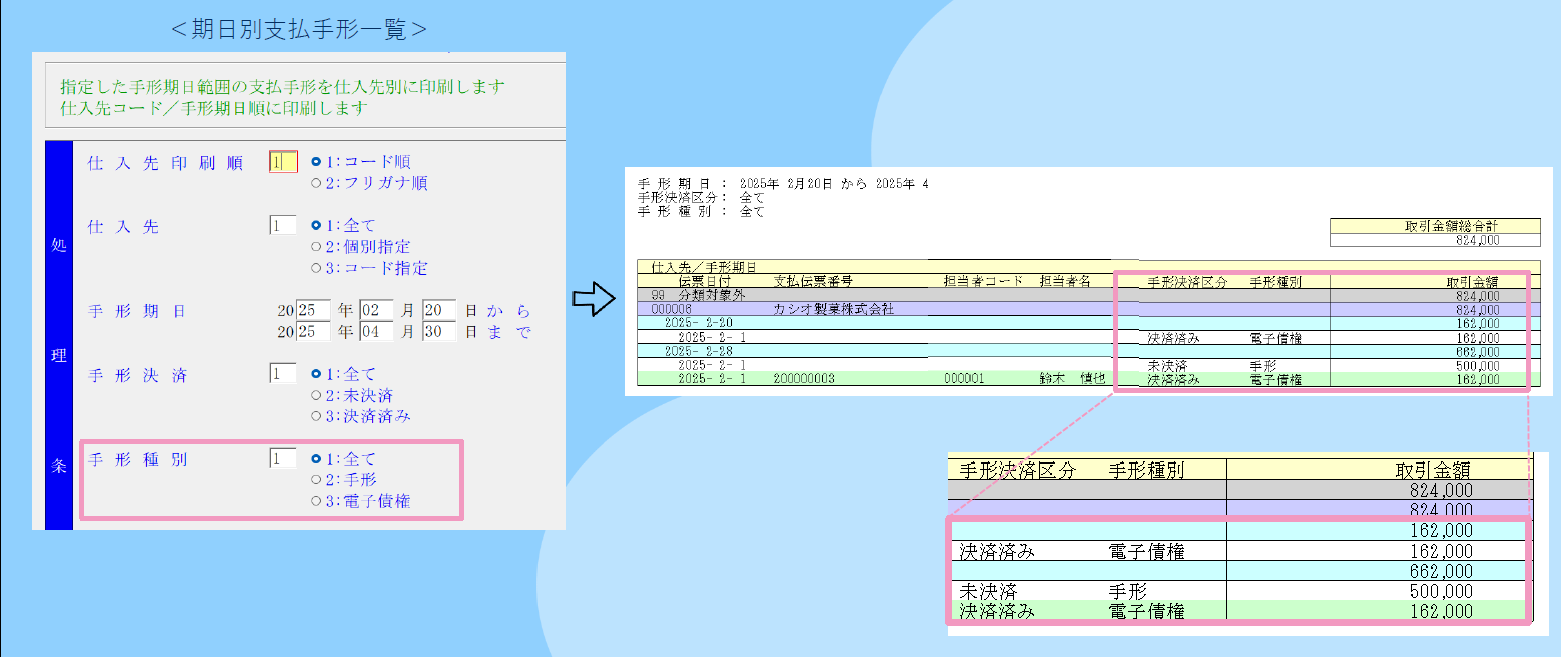Click the 支払伝票番号 column header
This screenshot has width=1561, height=657.
coord(813,282)
